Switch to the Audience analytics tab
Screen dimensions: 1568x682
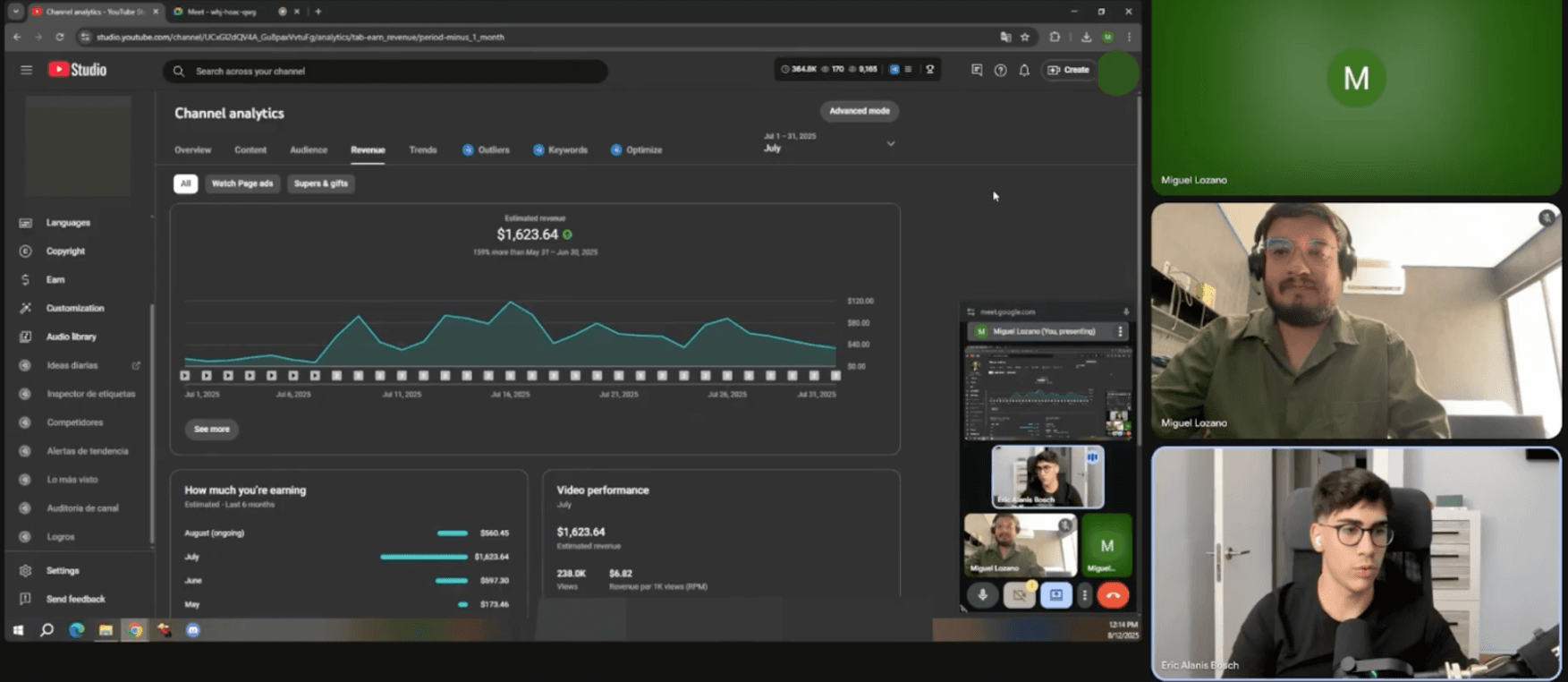[309, 150]
